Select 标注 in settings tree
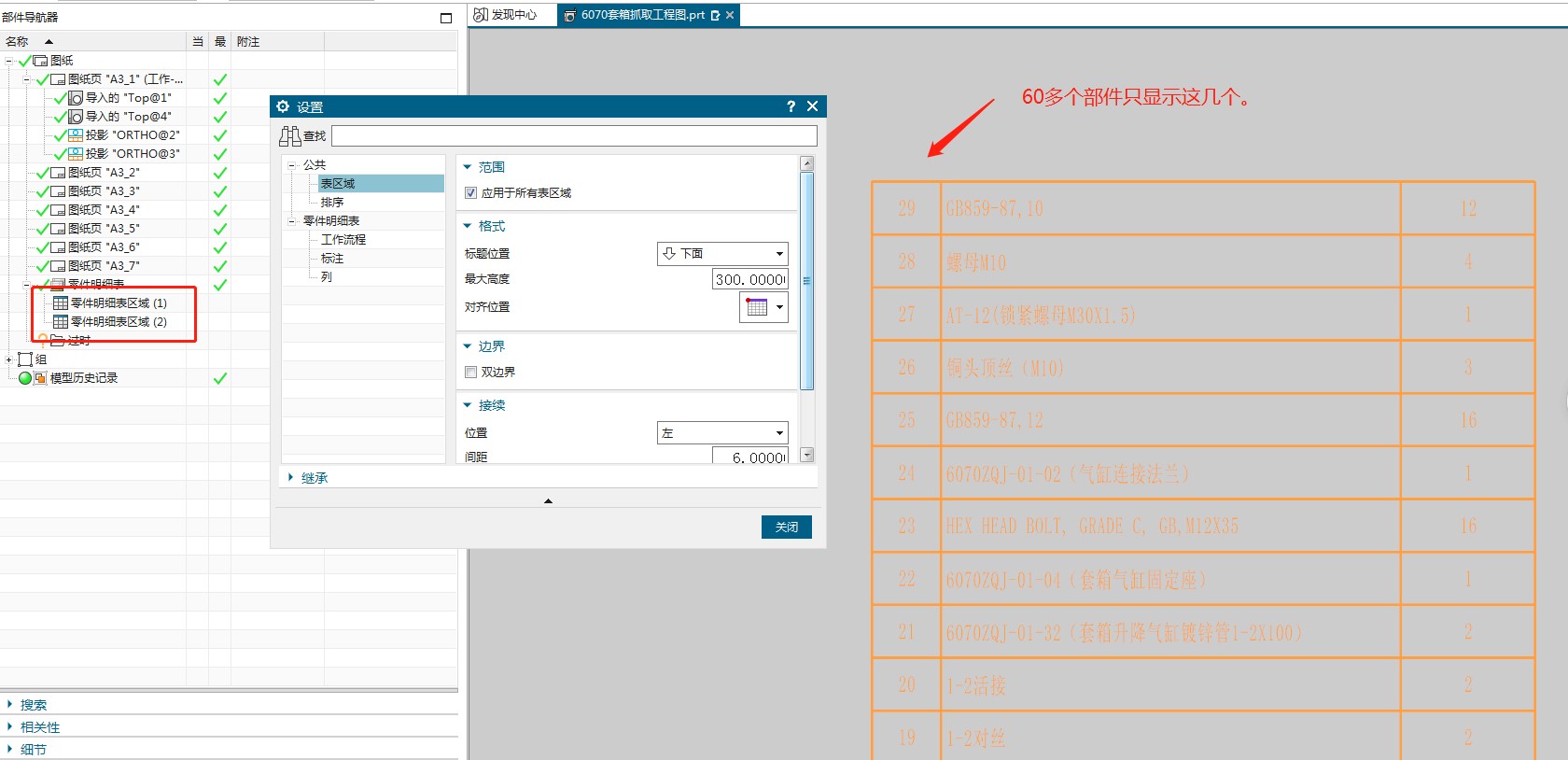1568x760 pixels. tap(332, 259)
